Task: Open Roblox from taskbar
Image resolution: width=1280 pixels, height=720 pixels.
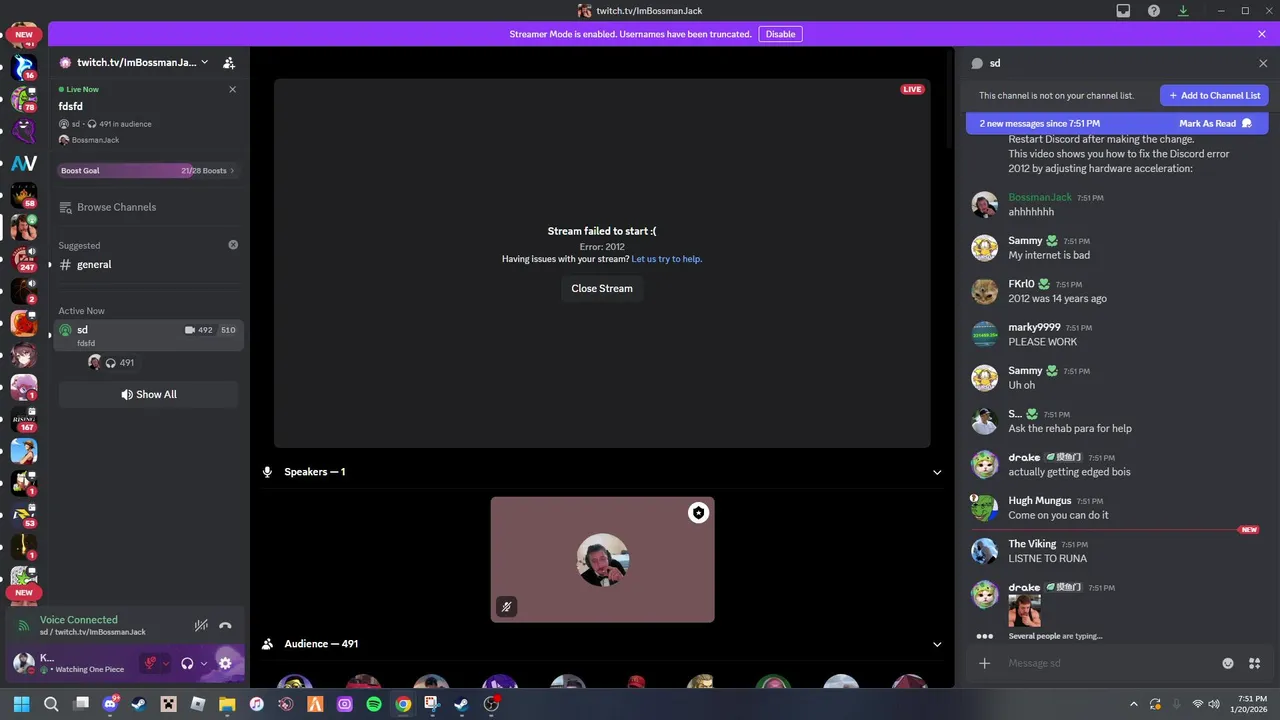Action: 198,704
